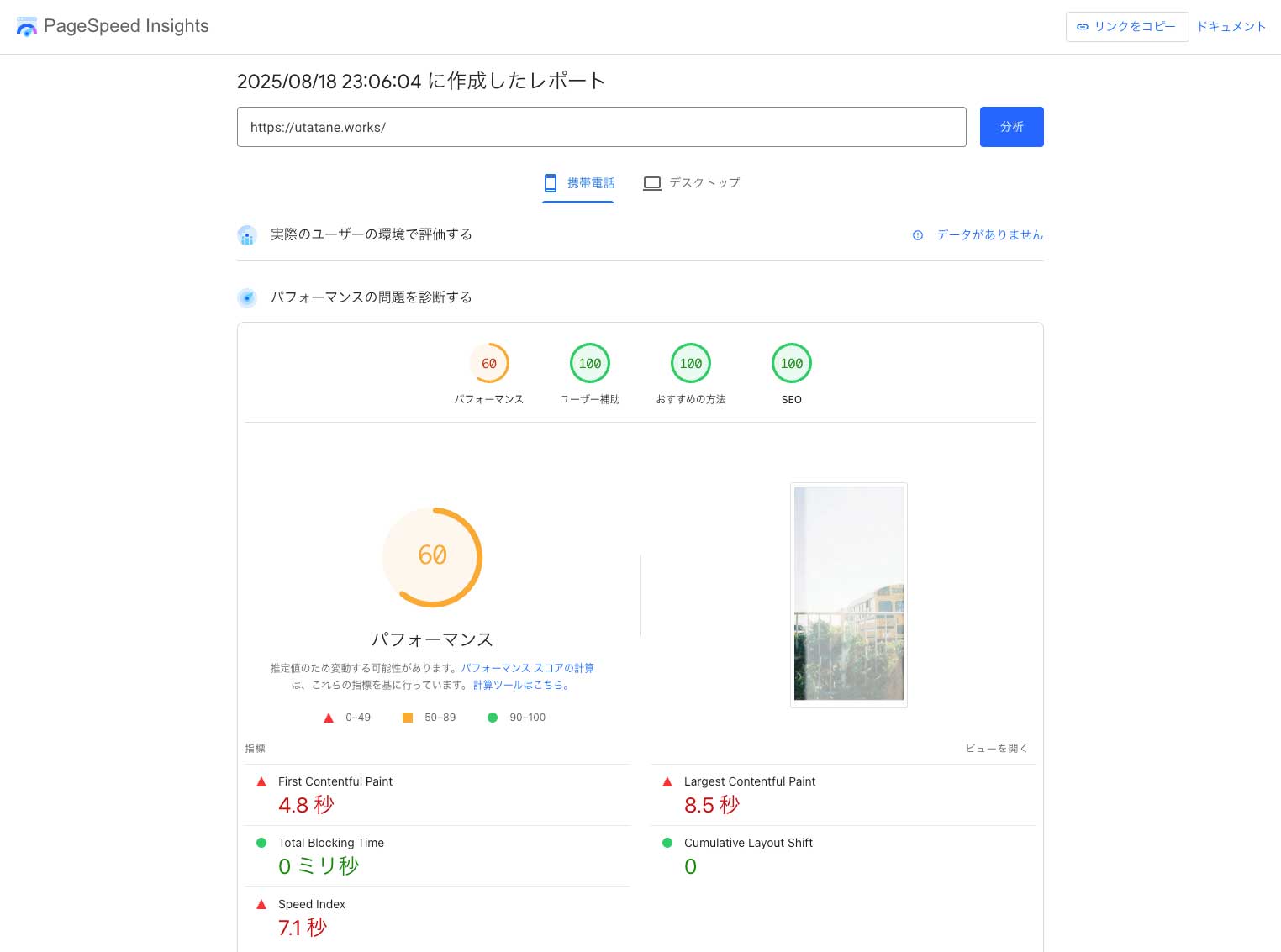Click the PageSpeed Insights title text
The width and height of the screenshot is (1281, 952).
[126, 26]
